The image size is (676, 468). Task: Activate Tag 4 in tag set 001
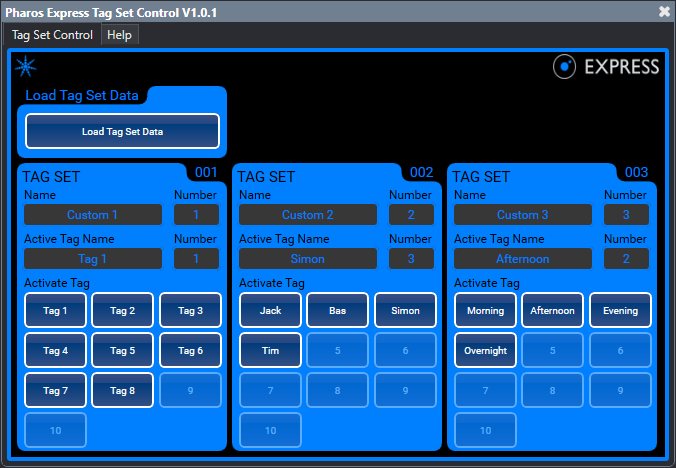pyautogui.click(x=55, y=350)
